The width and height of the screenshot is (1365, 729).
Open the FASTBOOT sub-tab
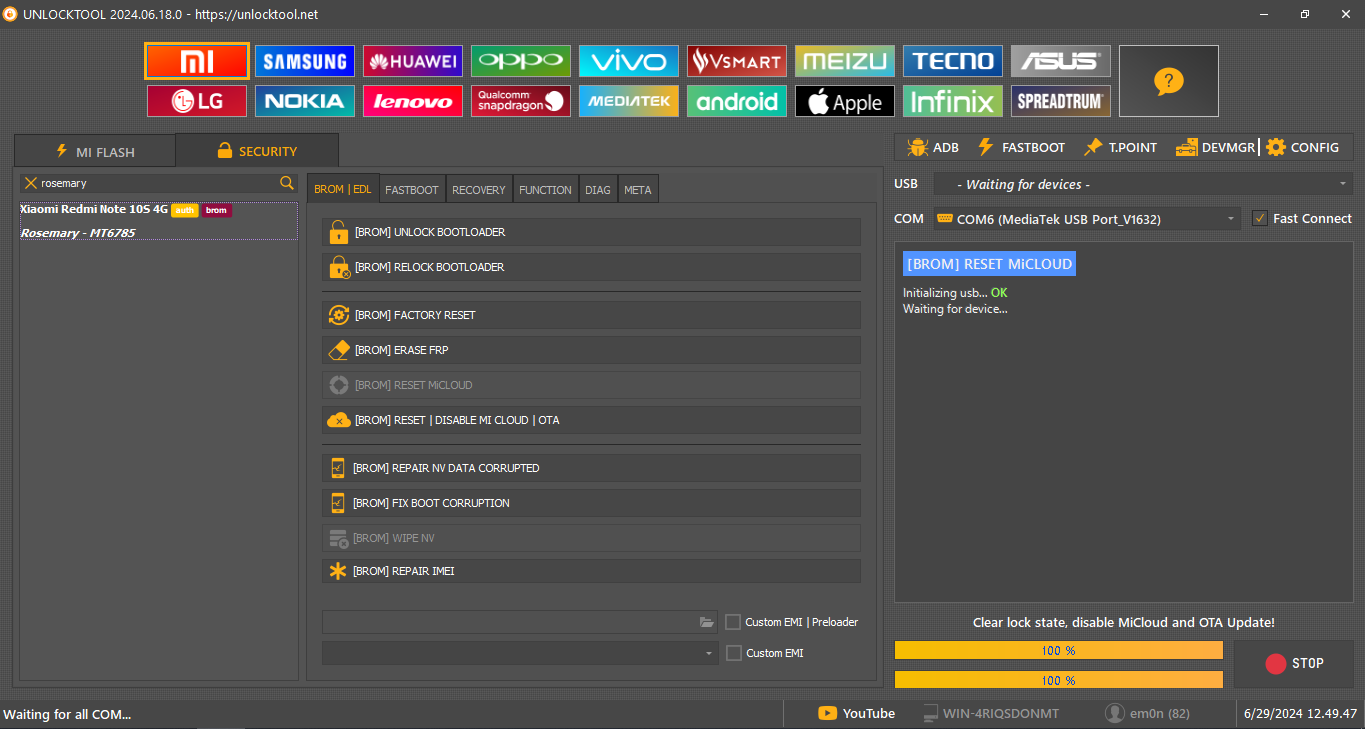pos(412,189)
